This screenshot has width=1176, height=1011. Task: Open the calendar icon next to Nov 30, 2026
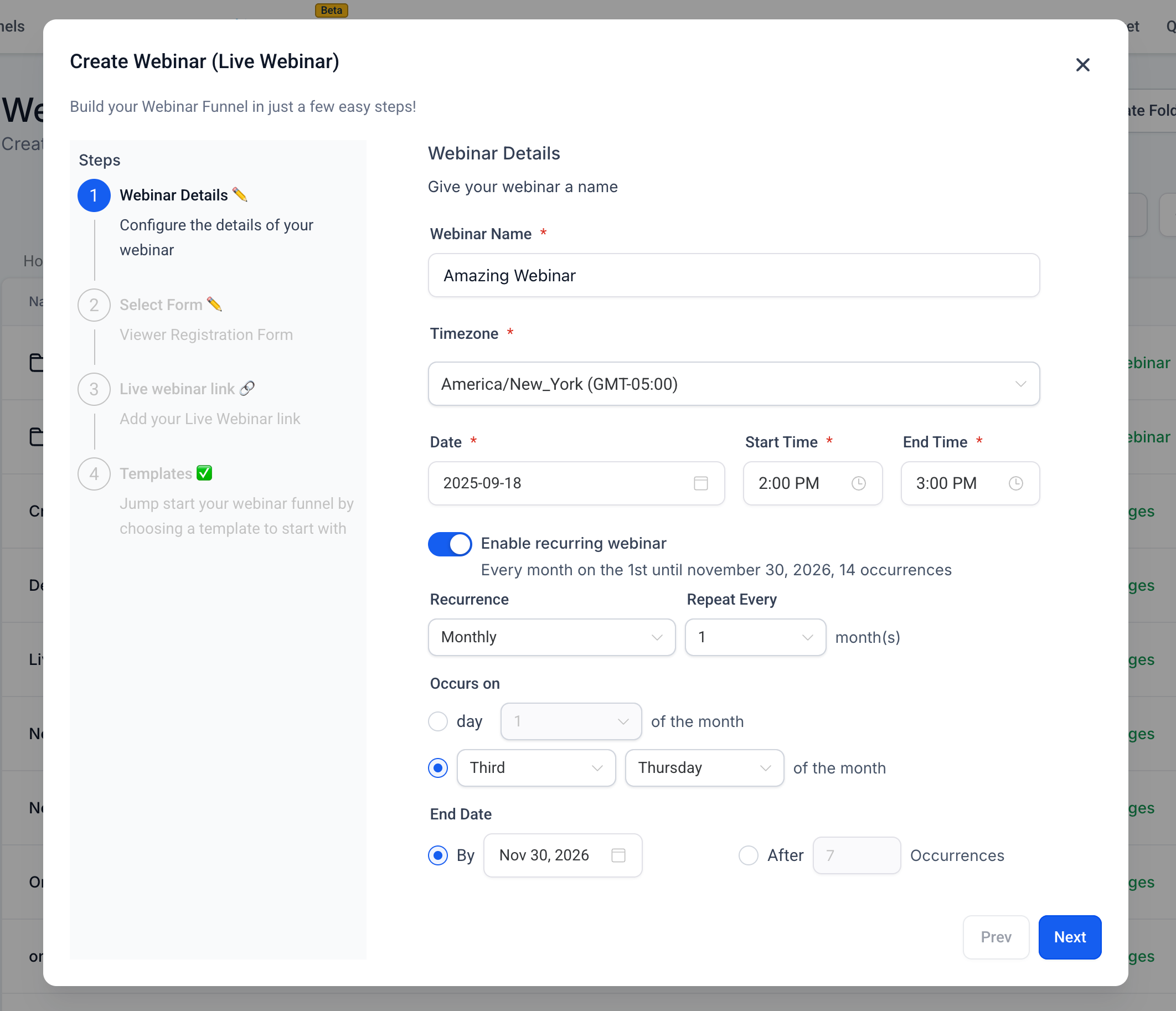click(619, 855)
